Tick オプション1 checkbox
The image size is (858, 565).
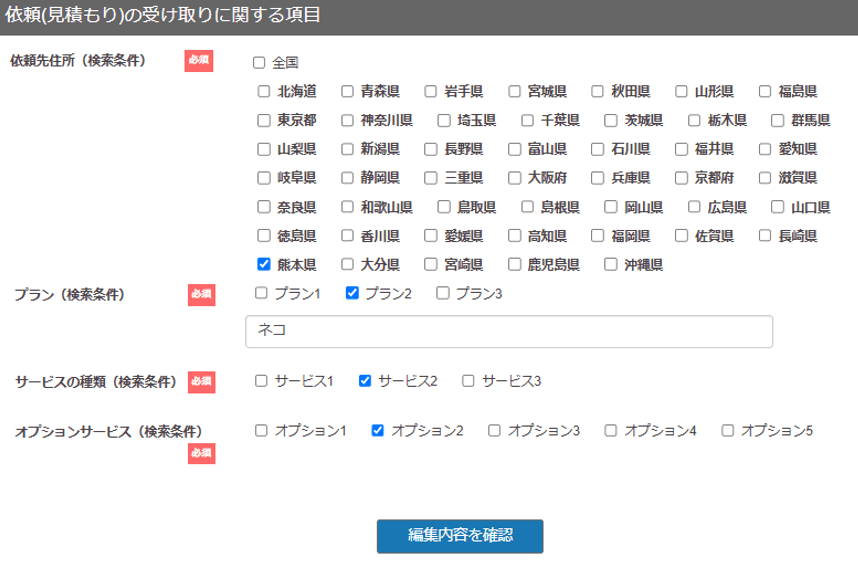coord(262,431)
